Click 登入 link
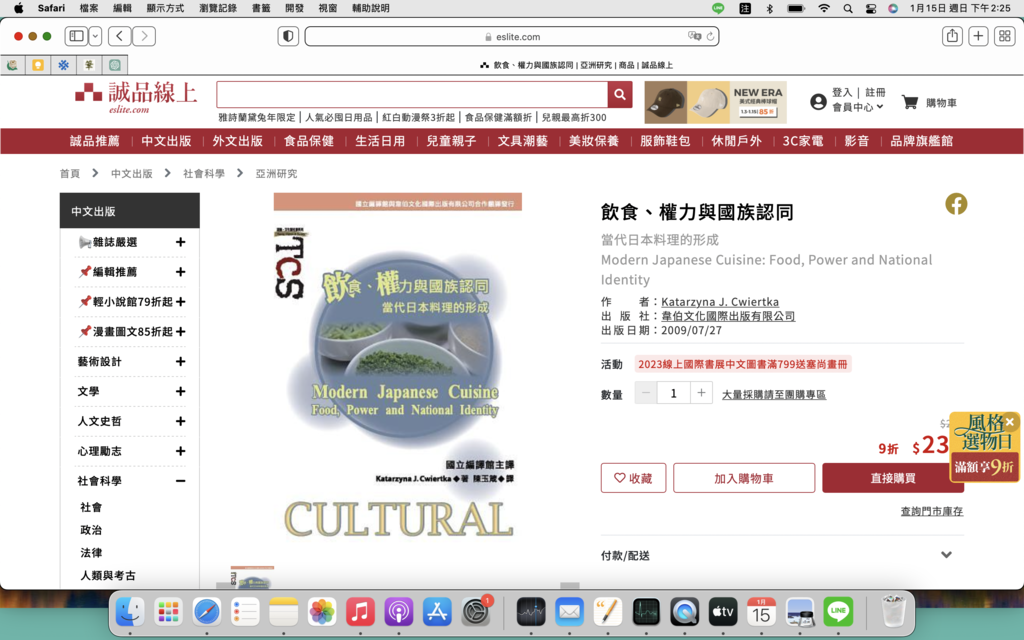Screen dimensions: 1024x640 (842, 93)
